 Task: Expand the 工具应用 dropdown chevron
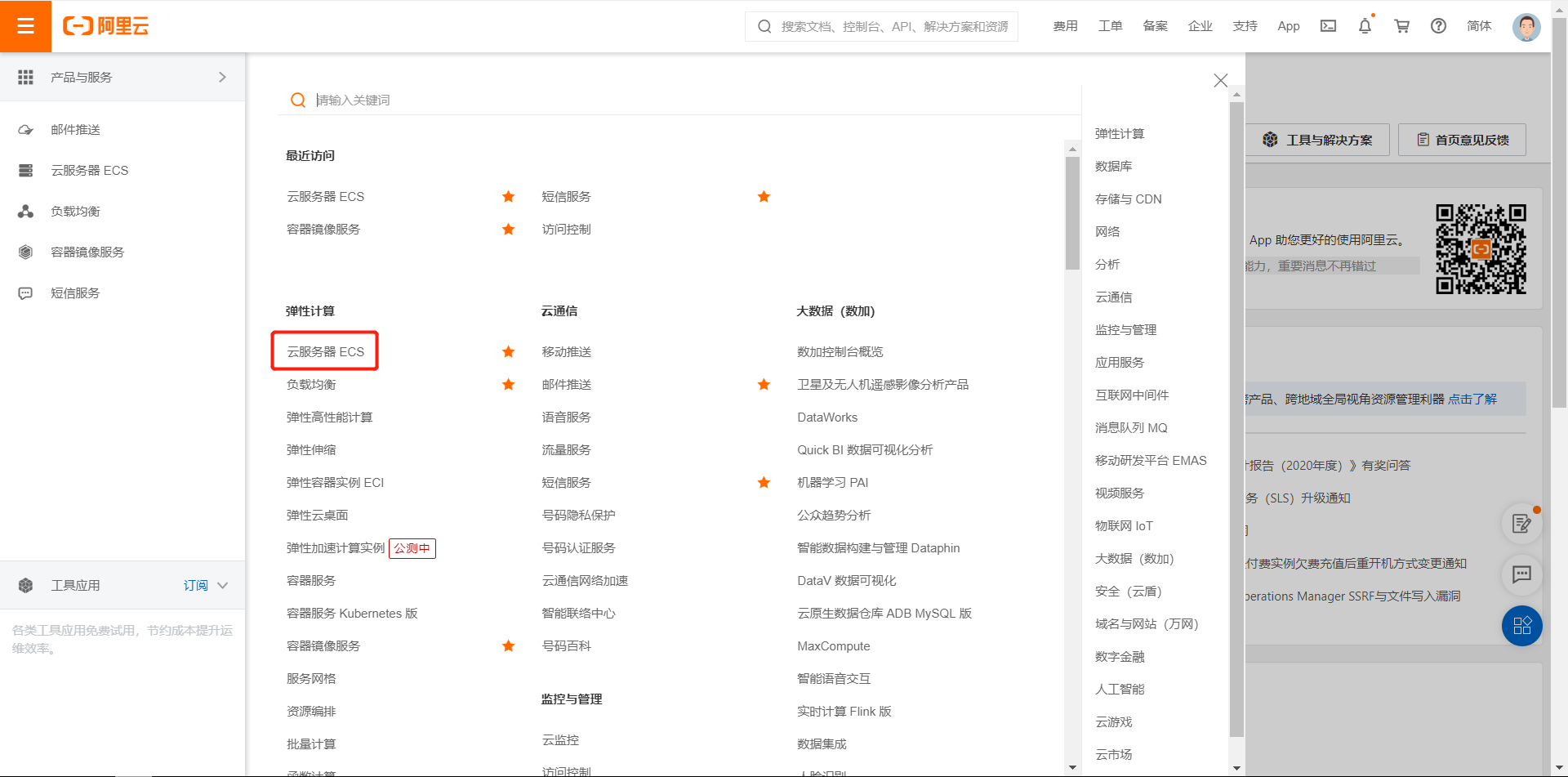point(223,586)
